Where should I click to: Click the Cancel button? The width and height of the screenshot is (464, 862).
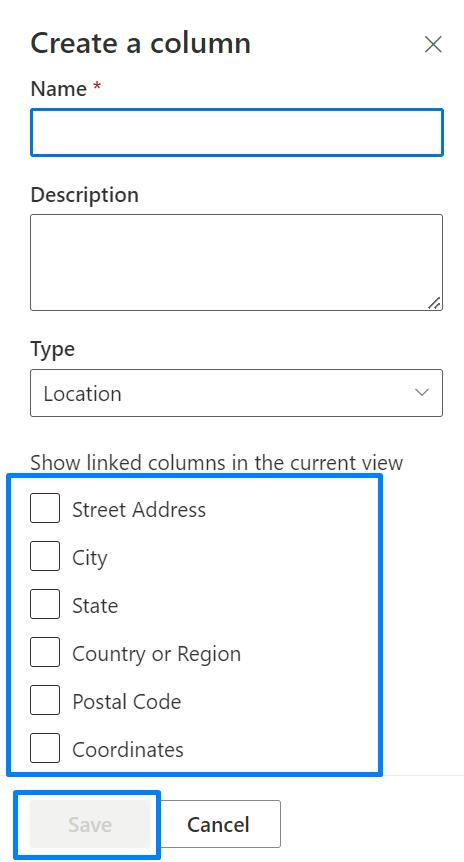coord(218,824)
